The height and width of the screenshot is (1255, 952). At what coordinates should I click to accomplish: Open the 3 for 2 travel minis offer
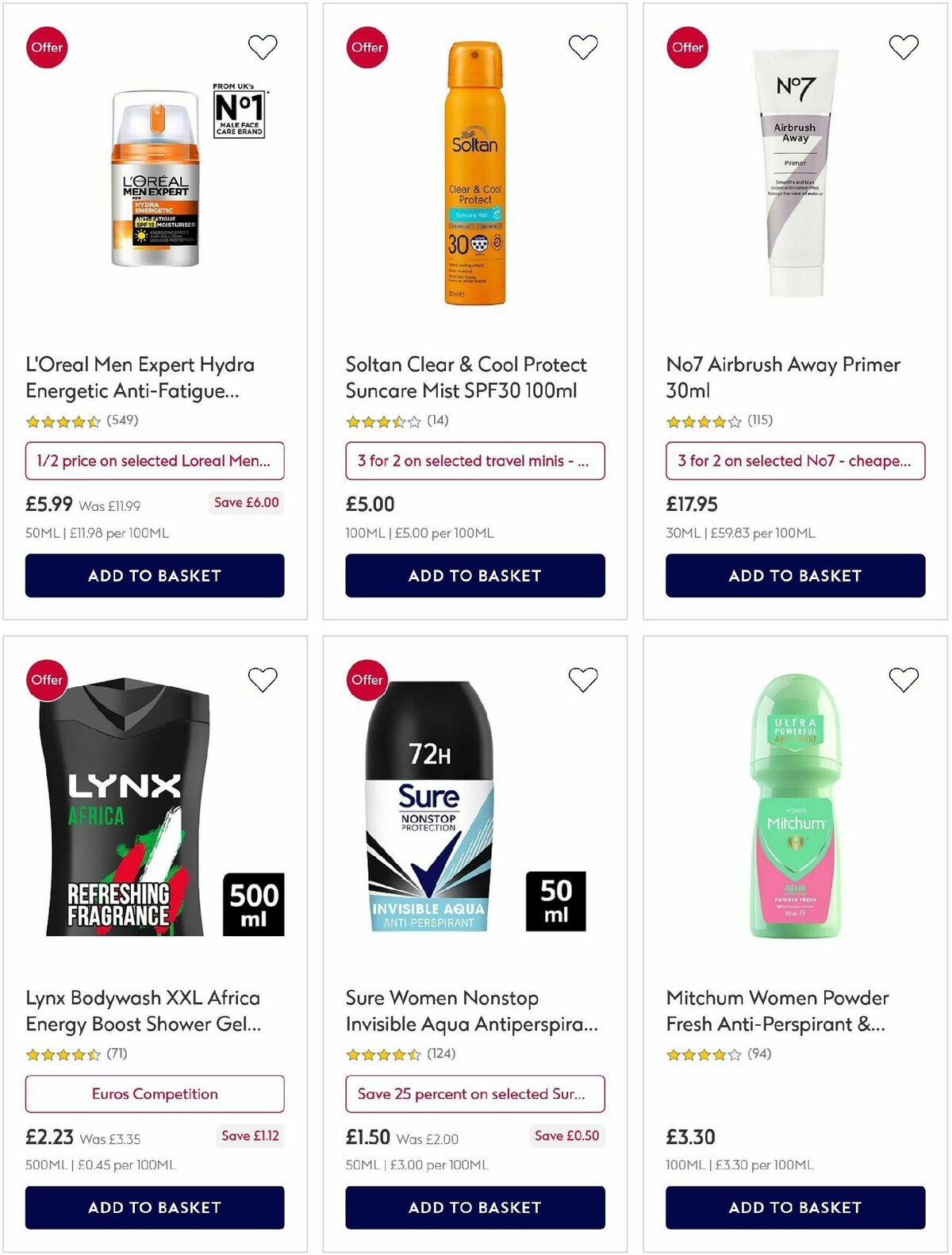tap(476, 461)
